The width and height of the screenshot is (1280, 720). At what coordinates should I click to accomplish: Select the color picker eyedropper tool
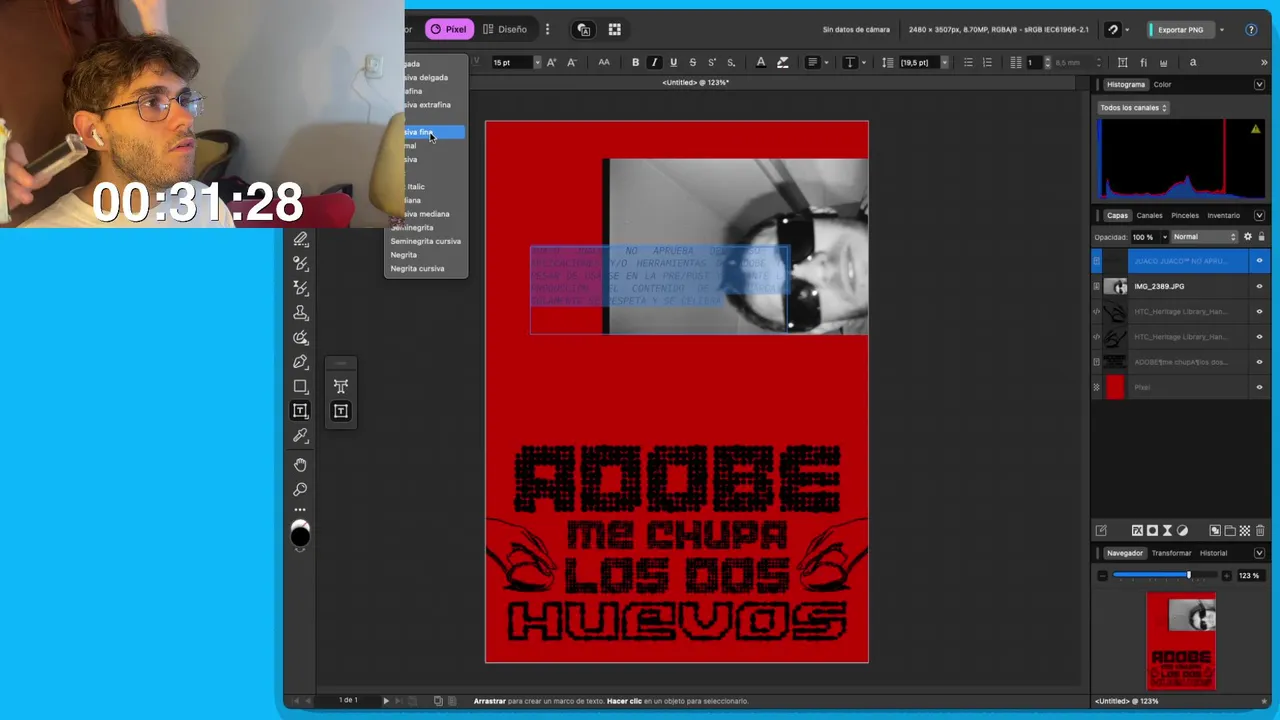[x=300, y=436]
